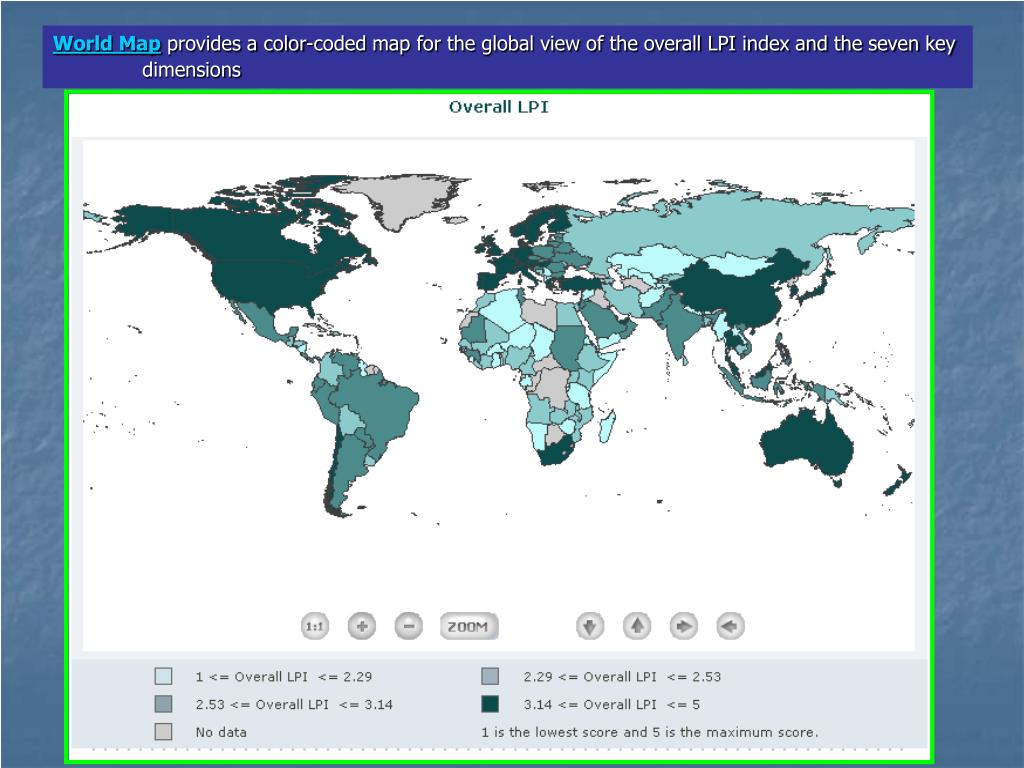
Task: Click Madagascar on the map
Action: [x=608, y=426]
